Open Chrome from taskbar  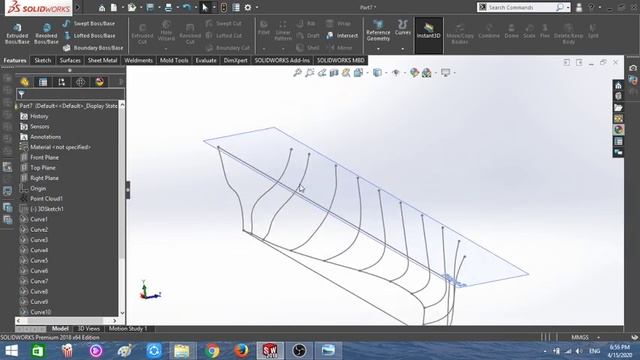(212, 351)
